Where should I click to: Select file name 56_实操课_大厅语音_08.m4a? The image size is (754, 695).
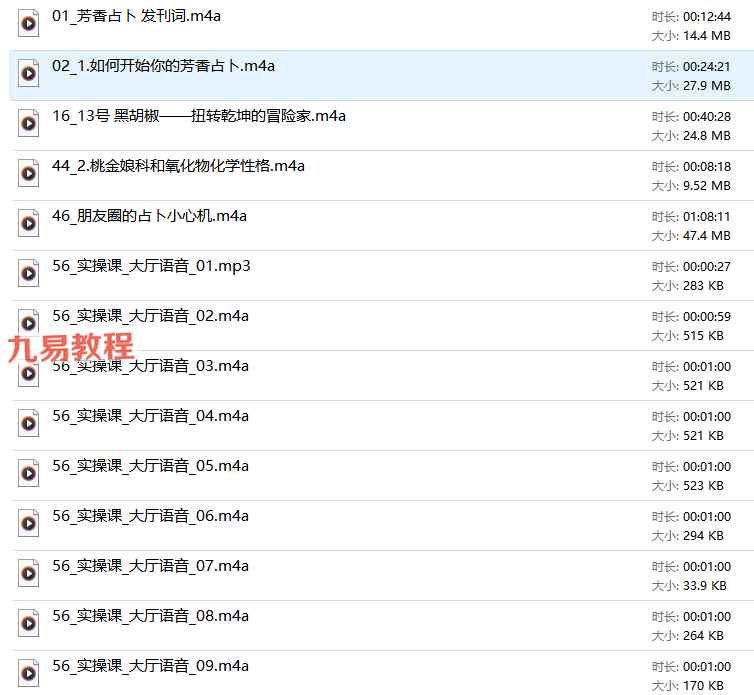tap(150, 617)
